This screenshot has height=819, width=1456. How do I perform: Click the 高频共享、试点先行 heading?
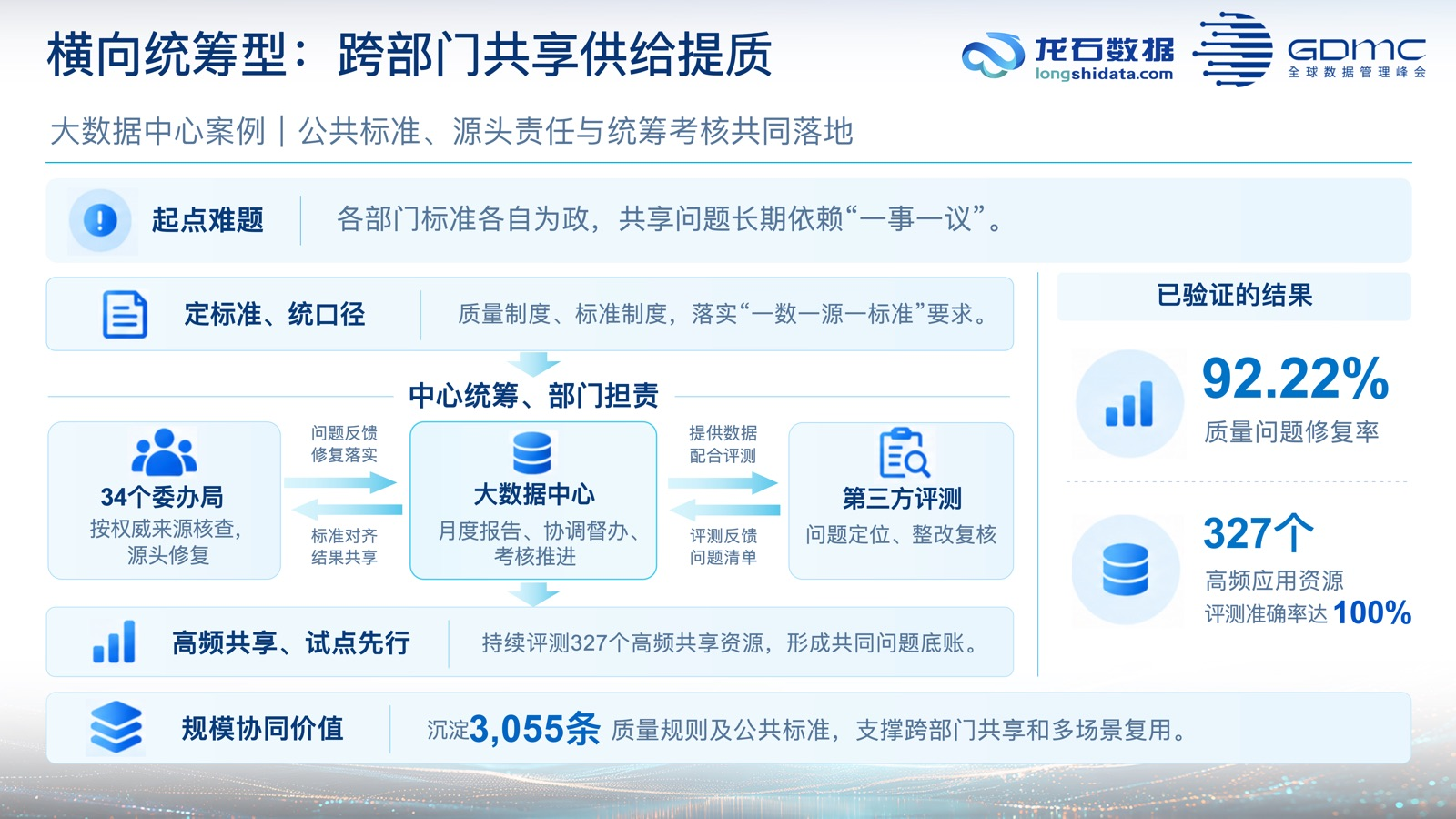291,642
